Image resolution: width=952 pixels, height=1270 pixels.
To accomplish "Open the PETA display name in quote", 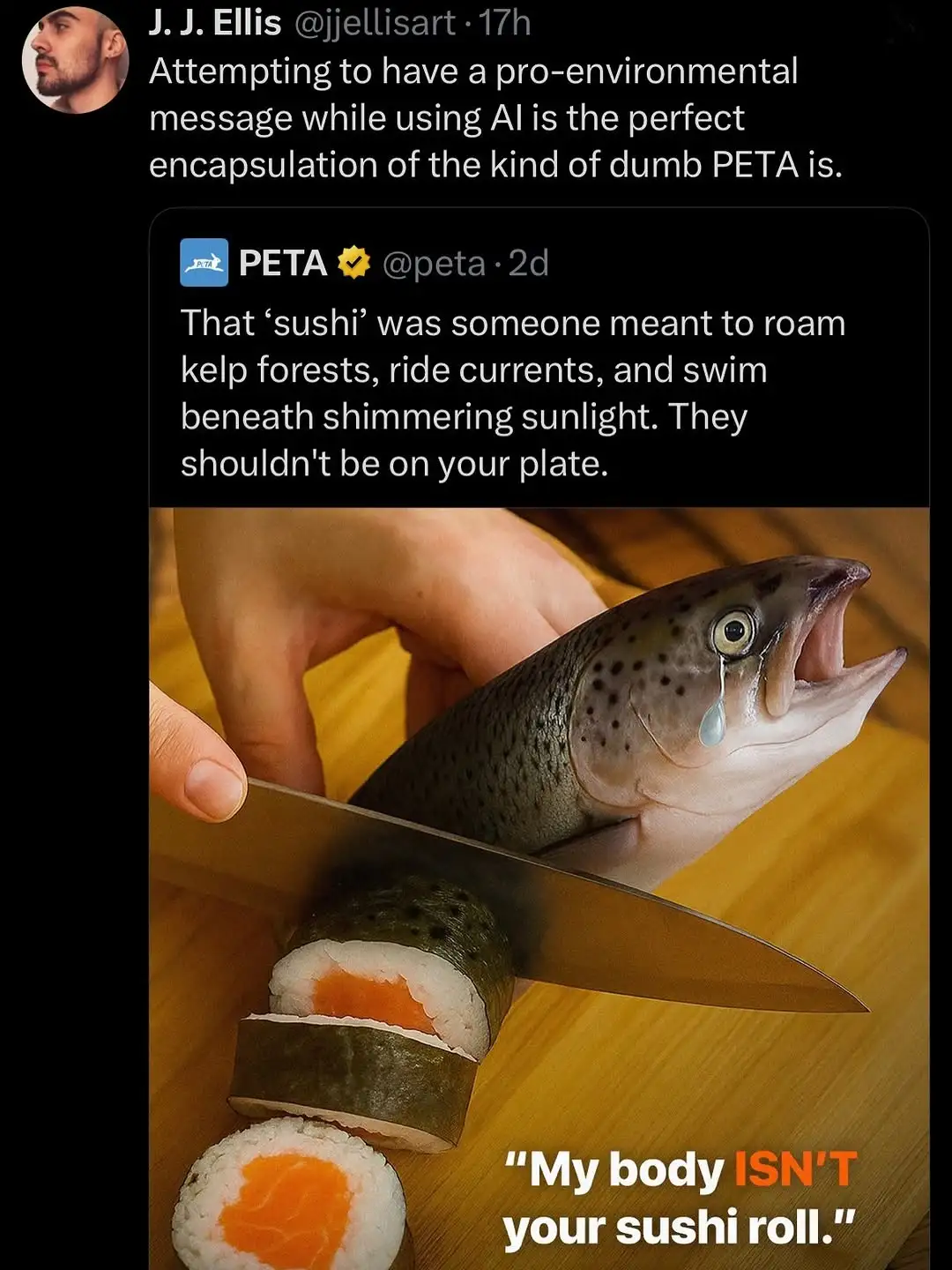I will point(282,263).
